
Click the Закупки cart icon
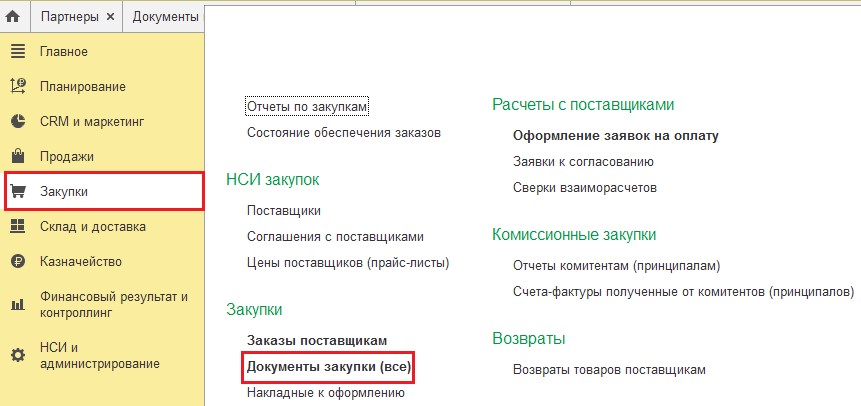coord(18,192)
